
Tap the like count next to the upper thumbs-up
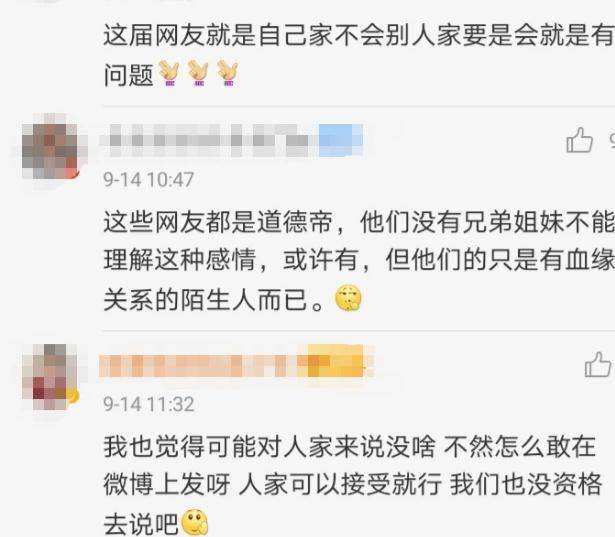[x=612, y=140]
